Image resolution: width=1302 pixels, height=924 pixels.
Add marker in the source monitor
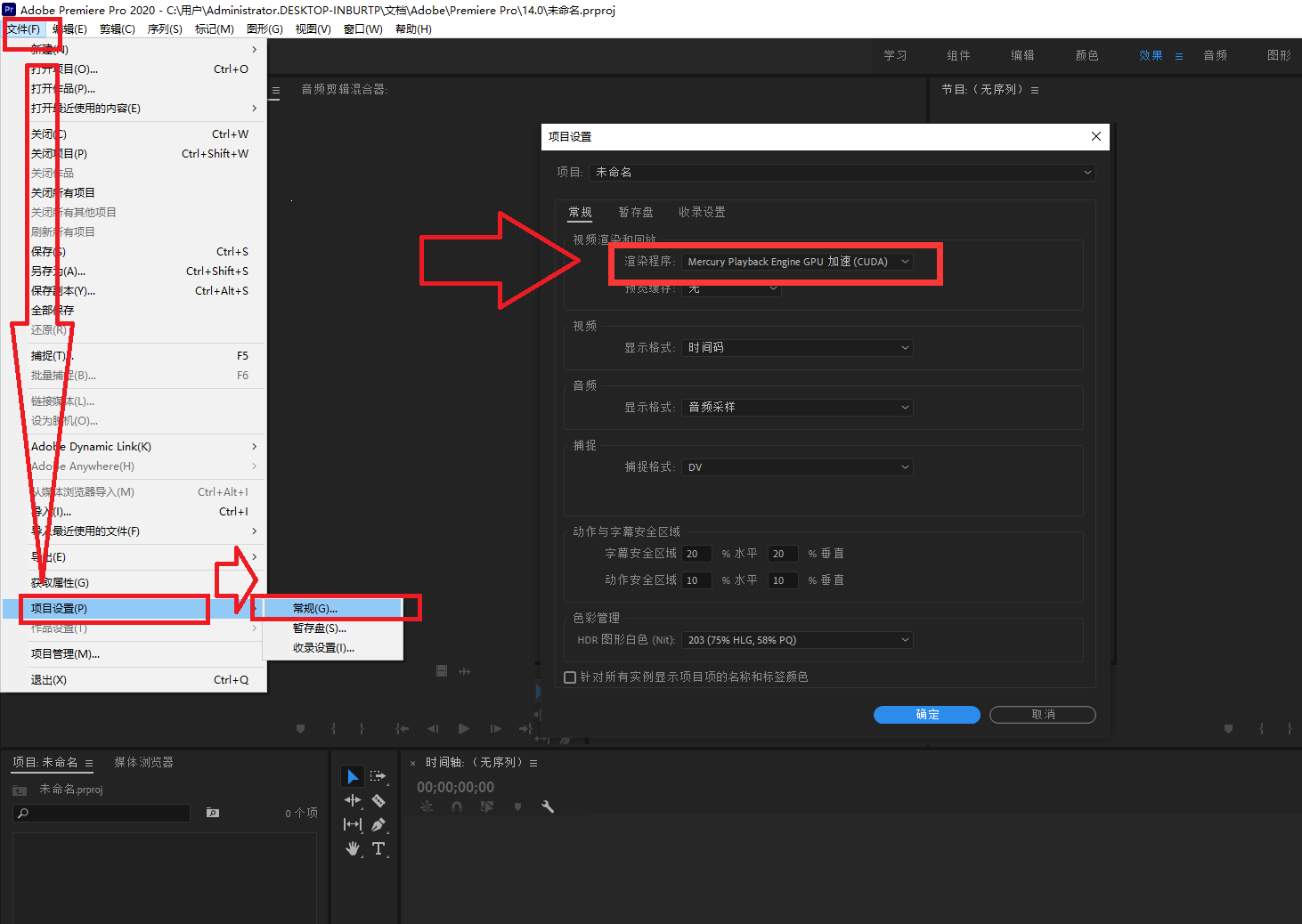click(x=301, y=728)
